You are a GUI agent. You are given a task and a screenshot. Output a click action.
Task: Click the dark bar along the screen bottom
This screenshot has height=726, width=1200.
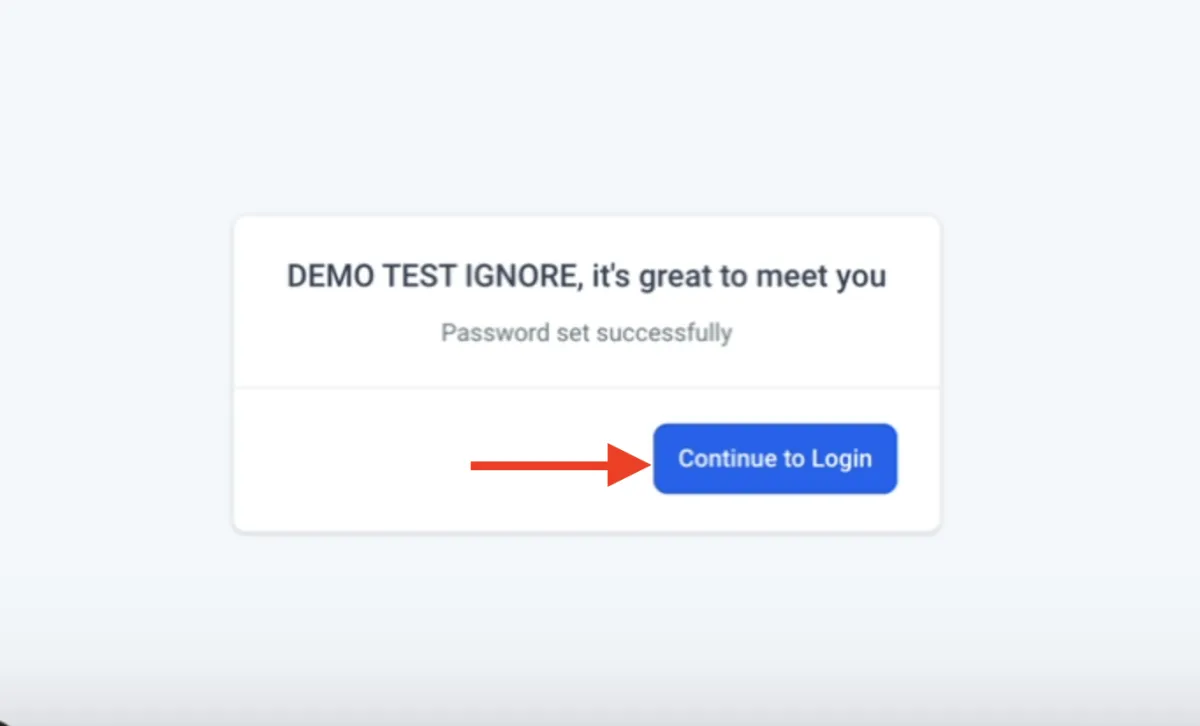(600, 714)
